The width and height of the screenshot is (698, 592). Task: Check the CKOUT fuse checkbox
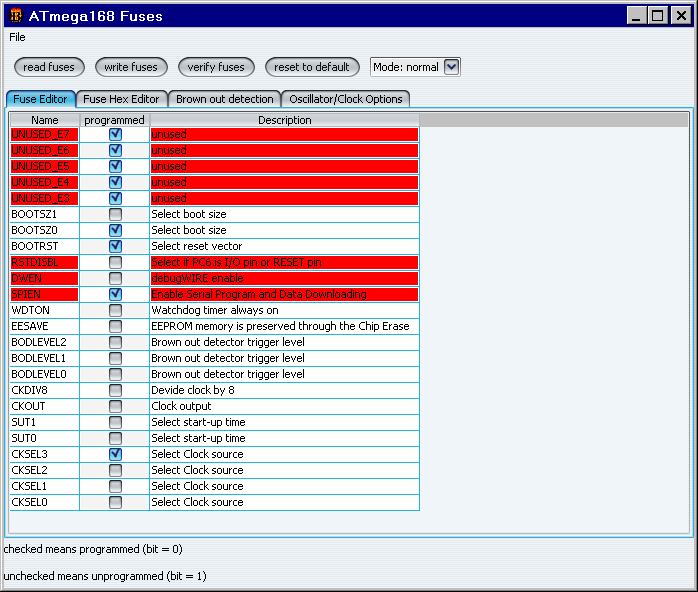[x=115, y=407]
